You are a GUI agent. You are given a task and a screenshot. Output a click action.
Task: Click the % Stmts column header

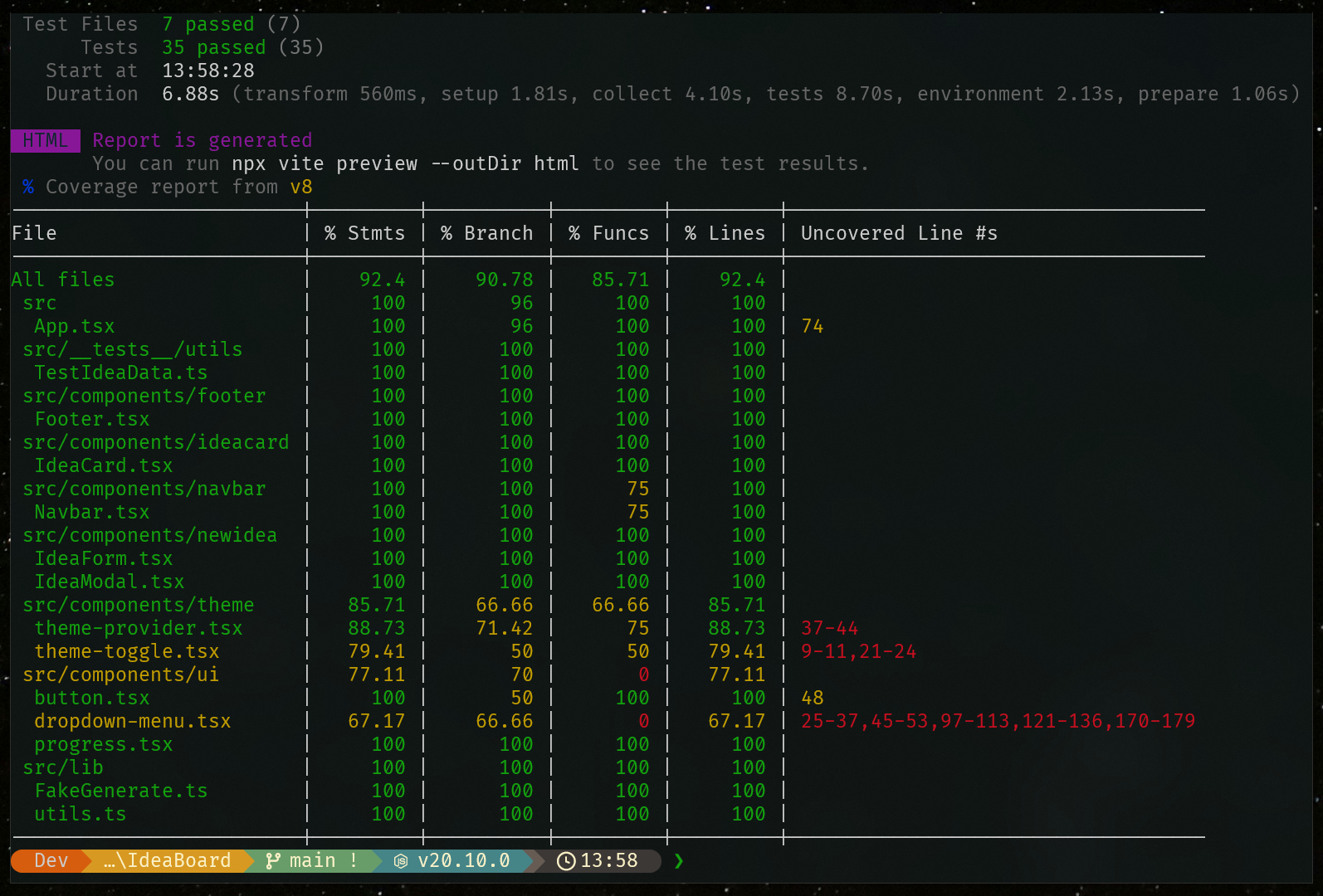(364, 234)
